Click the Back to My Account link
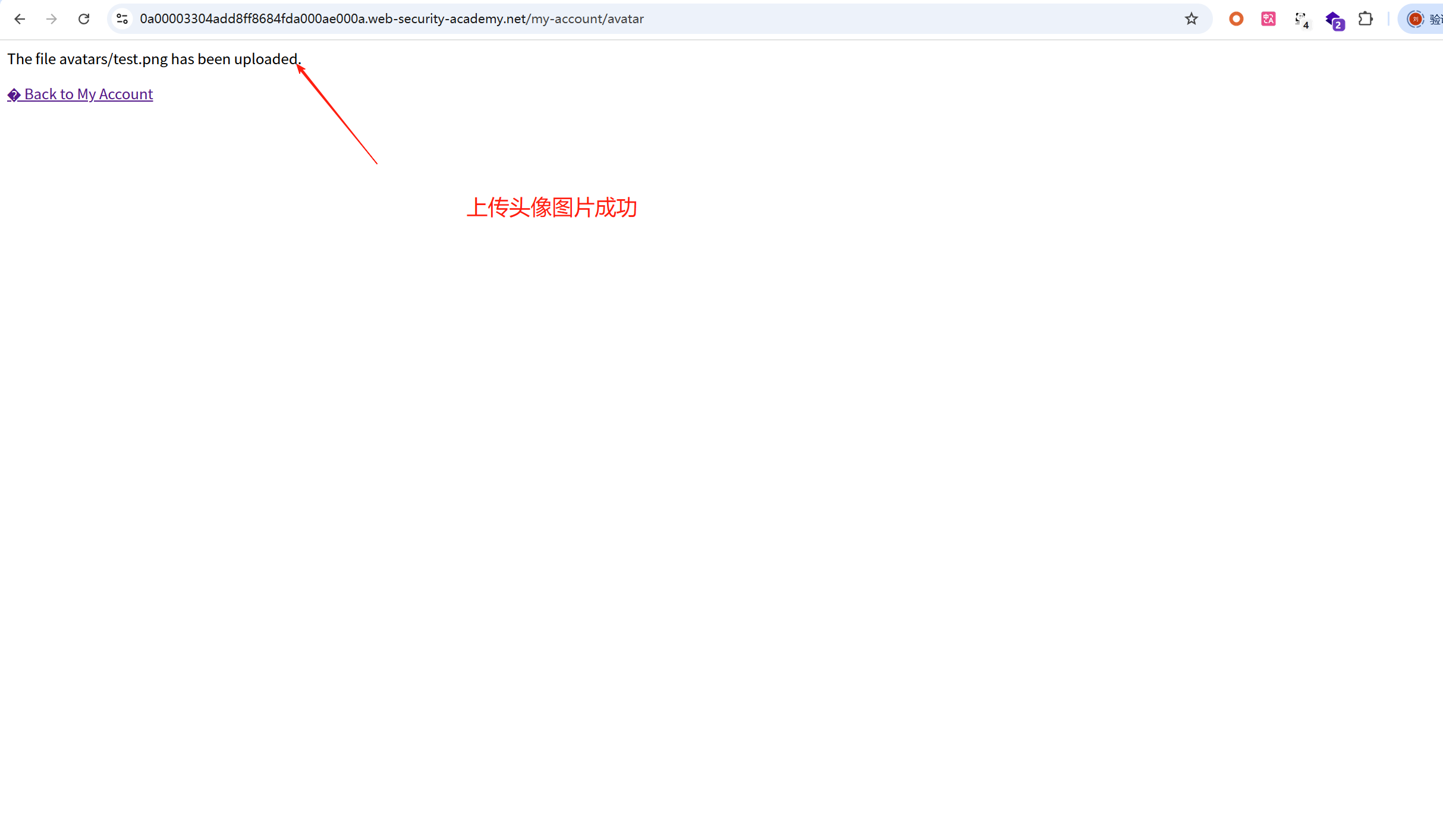 tap(89, 95)
